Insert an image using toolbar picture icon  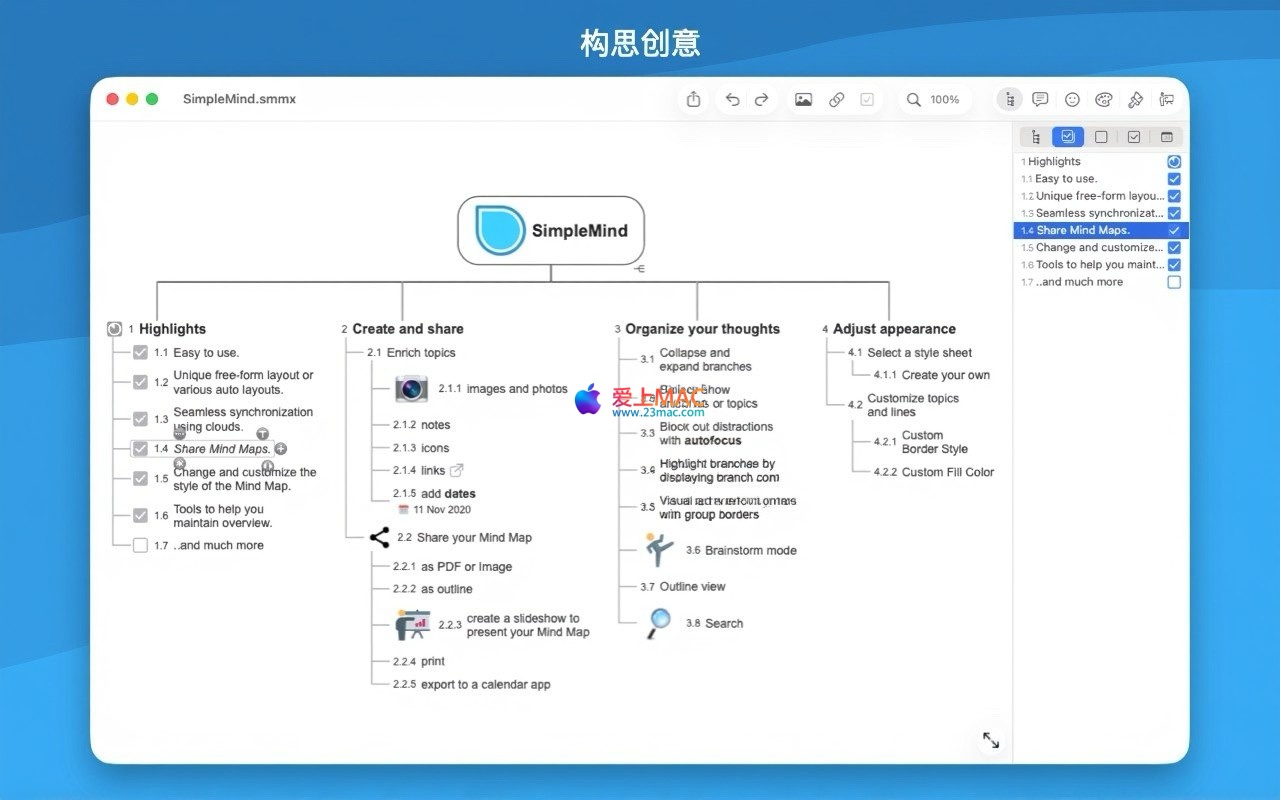coord(803,99)
